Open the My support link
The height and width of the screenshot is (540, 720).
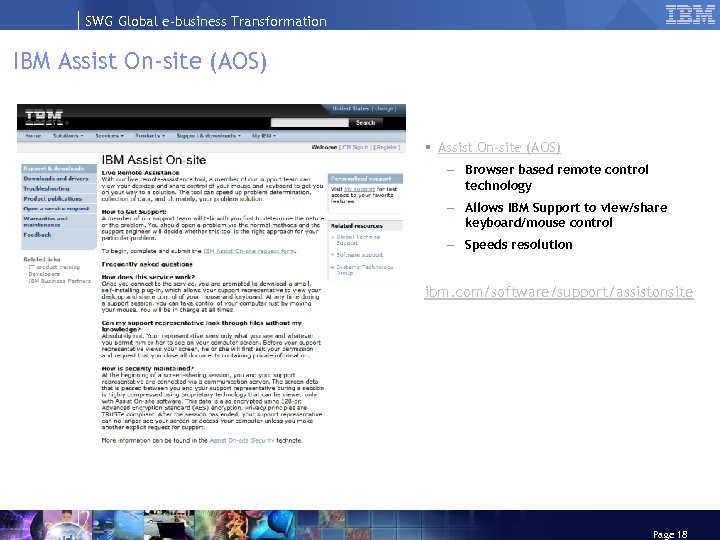(360, 189)
